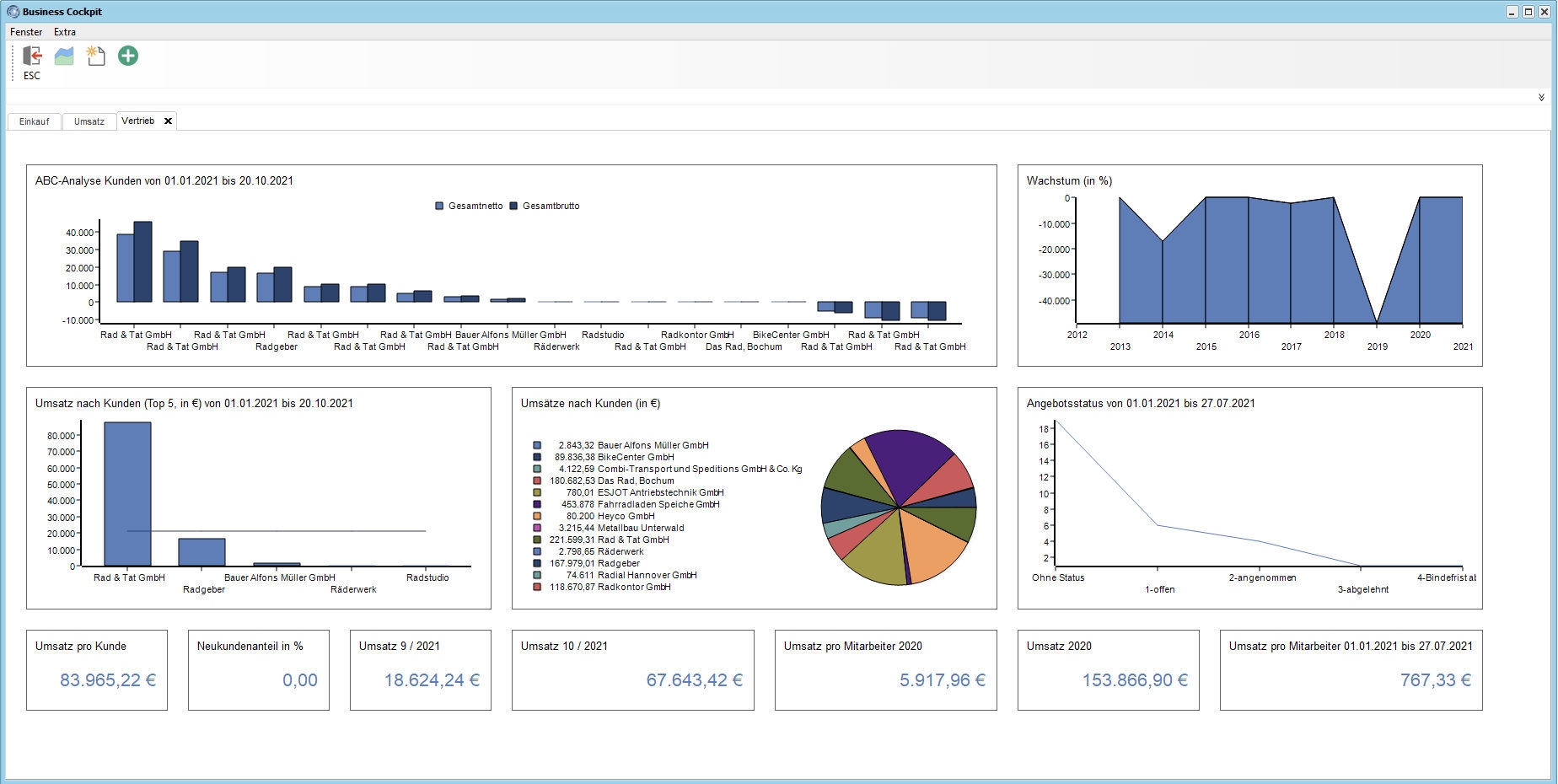The image size is (1558, 784).
Task: Click the Radstudio label in ABC-Analyse chart
Action: tap(603, 335)
